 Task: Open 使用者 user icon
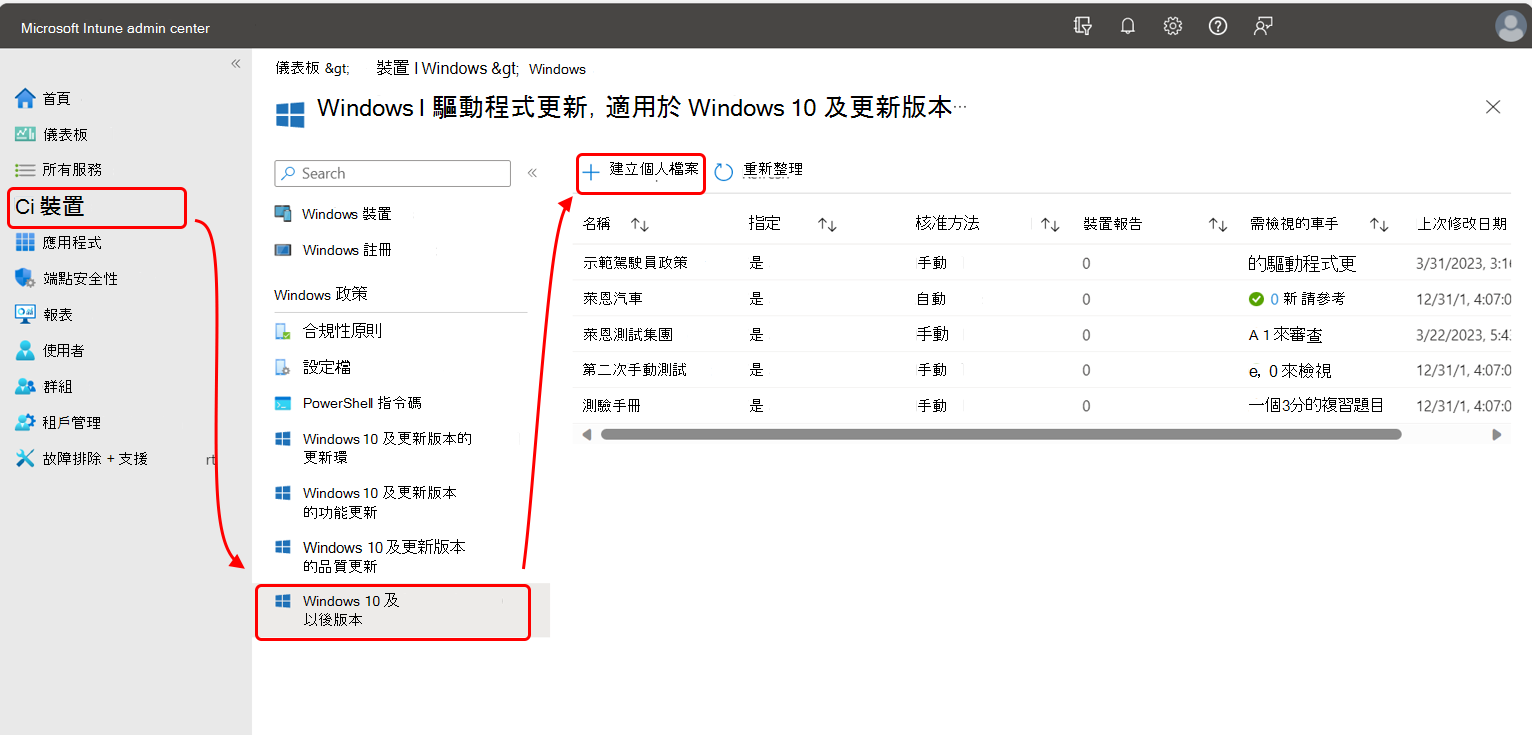(x=25, y=350)
